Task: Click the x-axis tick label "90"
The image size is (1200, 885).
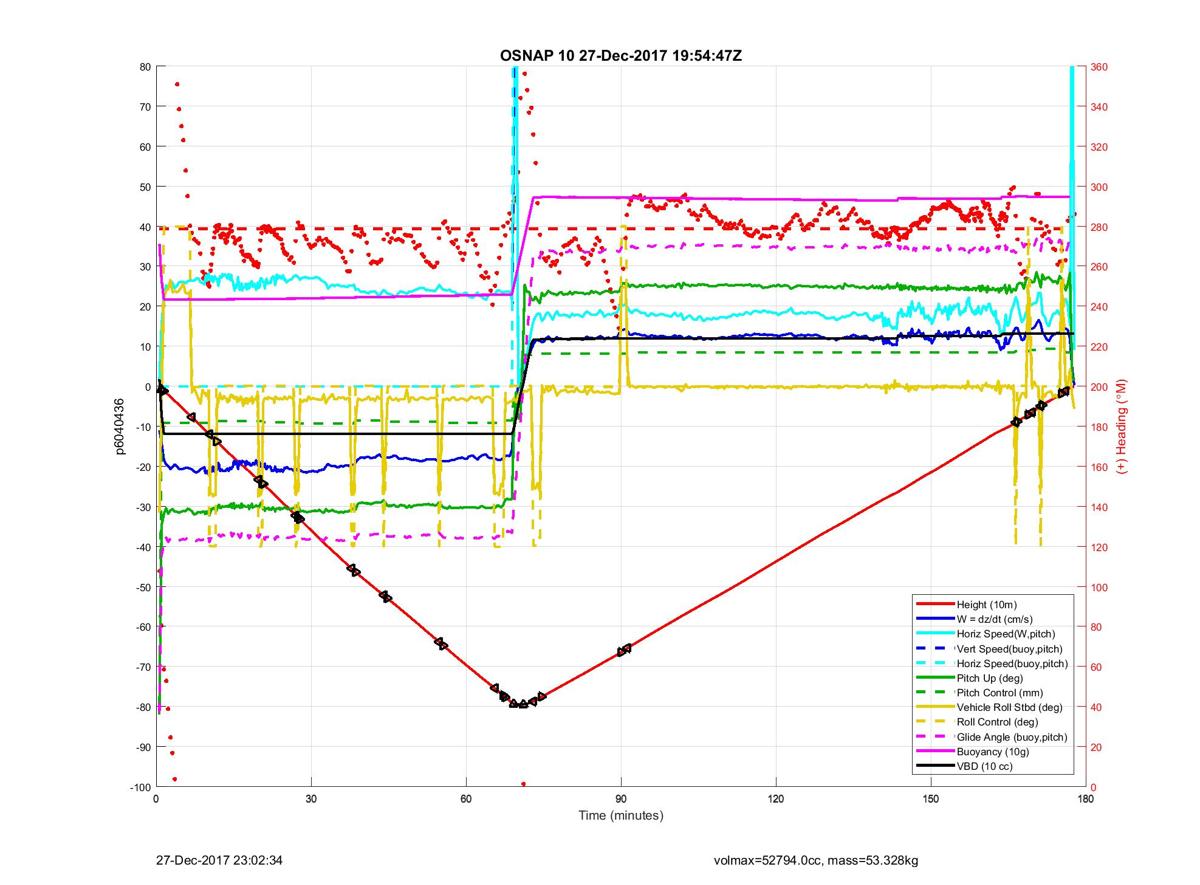Action: click(621, 800)
